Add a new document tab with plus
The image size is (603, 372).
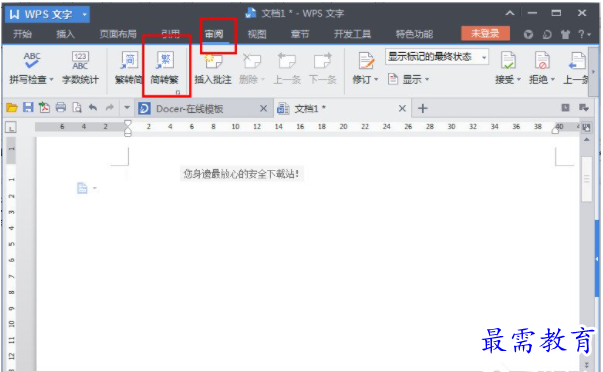click(x=423, y=108)
